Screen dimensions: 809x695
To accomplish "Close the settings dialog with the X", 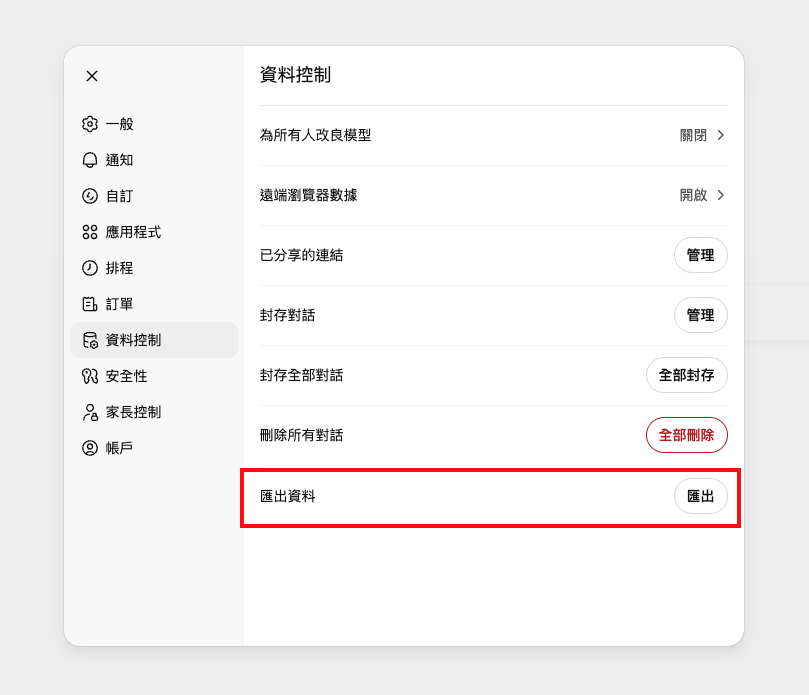I will (91, 76).
